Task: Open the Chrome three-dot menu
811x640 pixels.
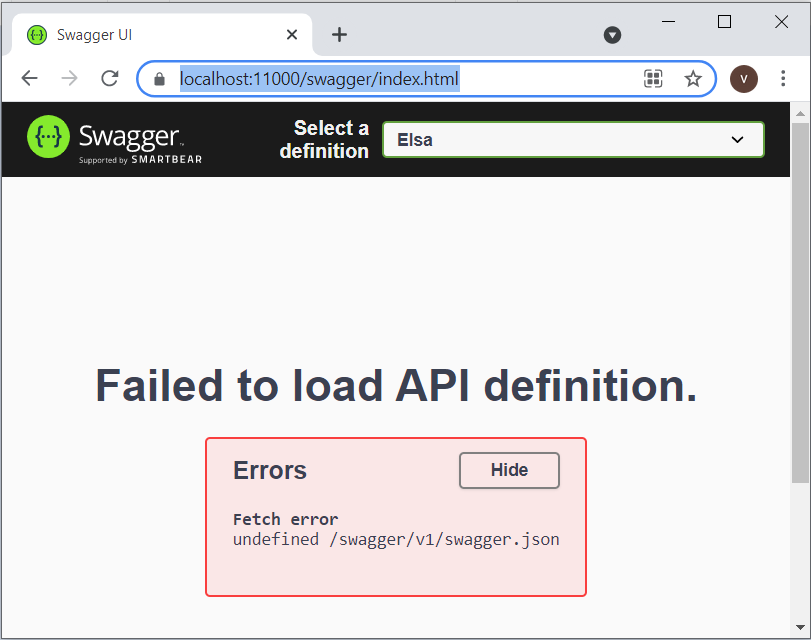Action: (x=784, y=78)
